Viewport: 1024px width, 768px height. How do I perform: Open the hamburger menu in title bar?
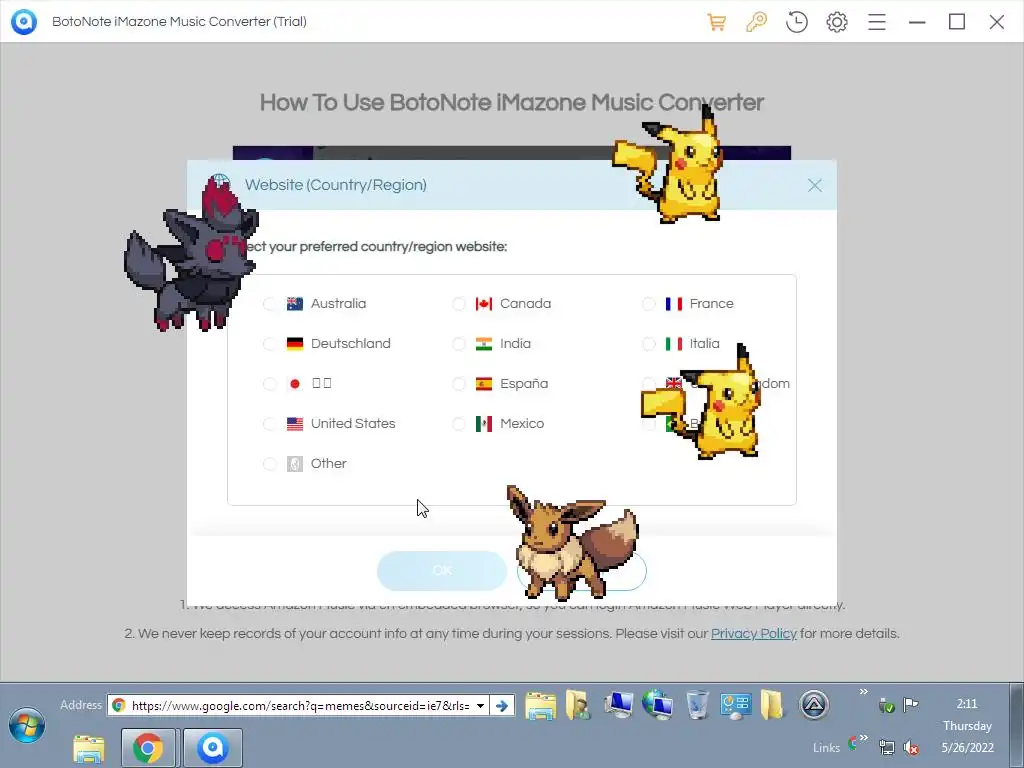pos(876,22)
